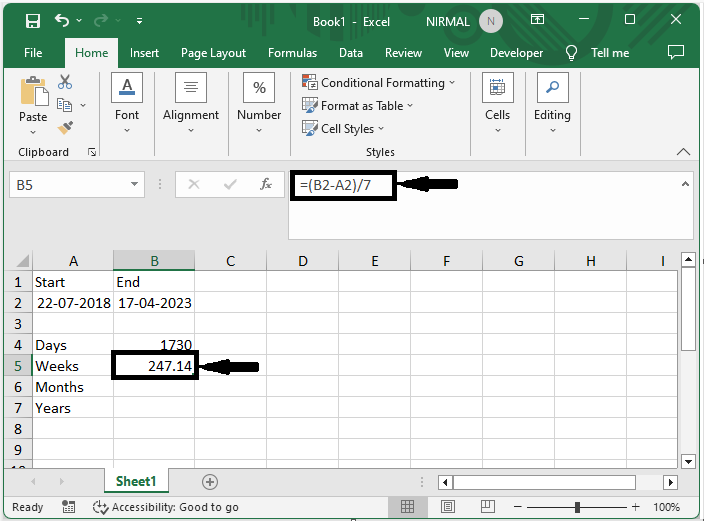The height and width of the screenshot is (521, 704).
Task: Click the Paste clipboard icon
Action: click(x=34, y=91)
